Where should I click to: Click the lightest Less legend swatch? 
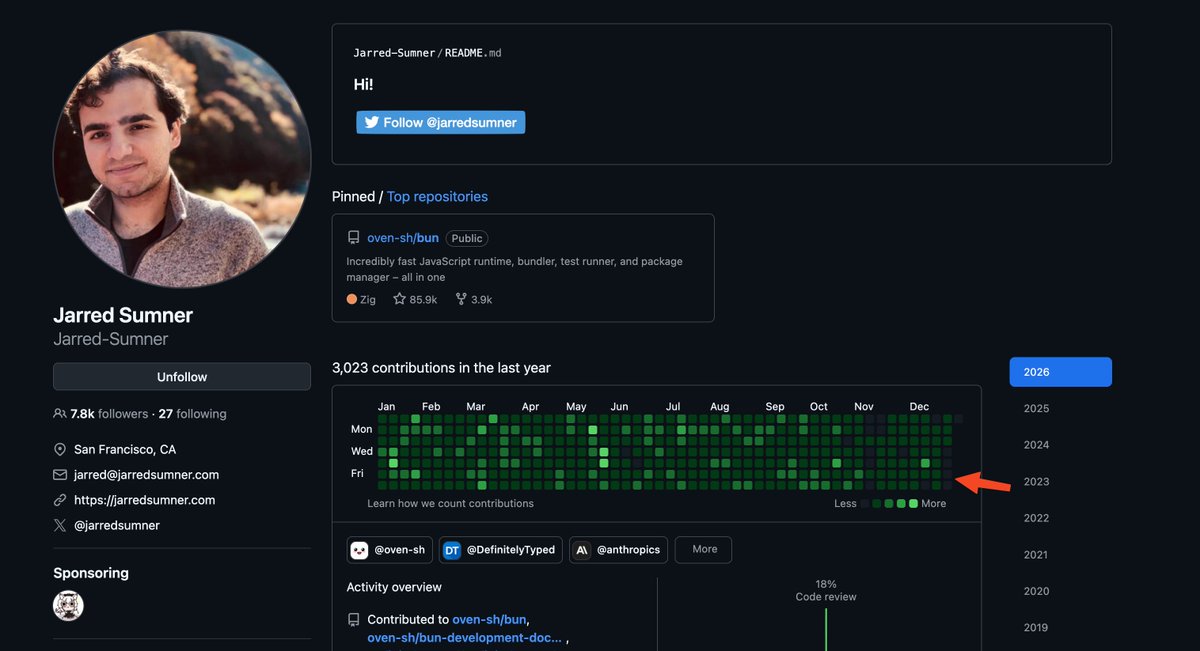click(x=866, y=503)
